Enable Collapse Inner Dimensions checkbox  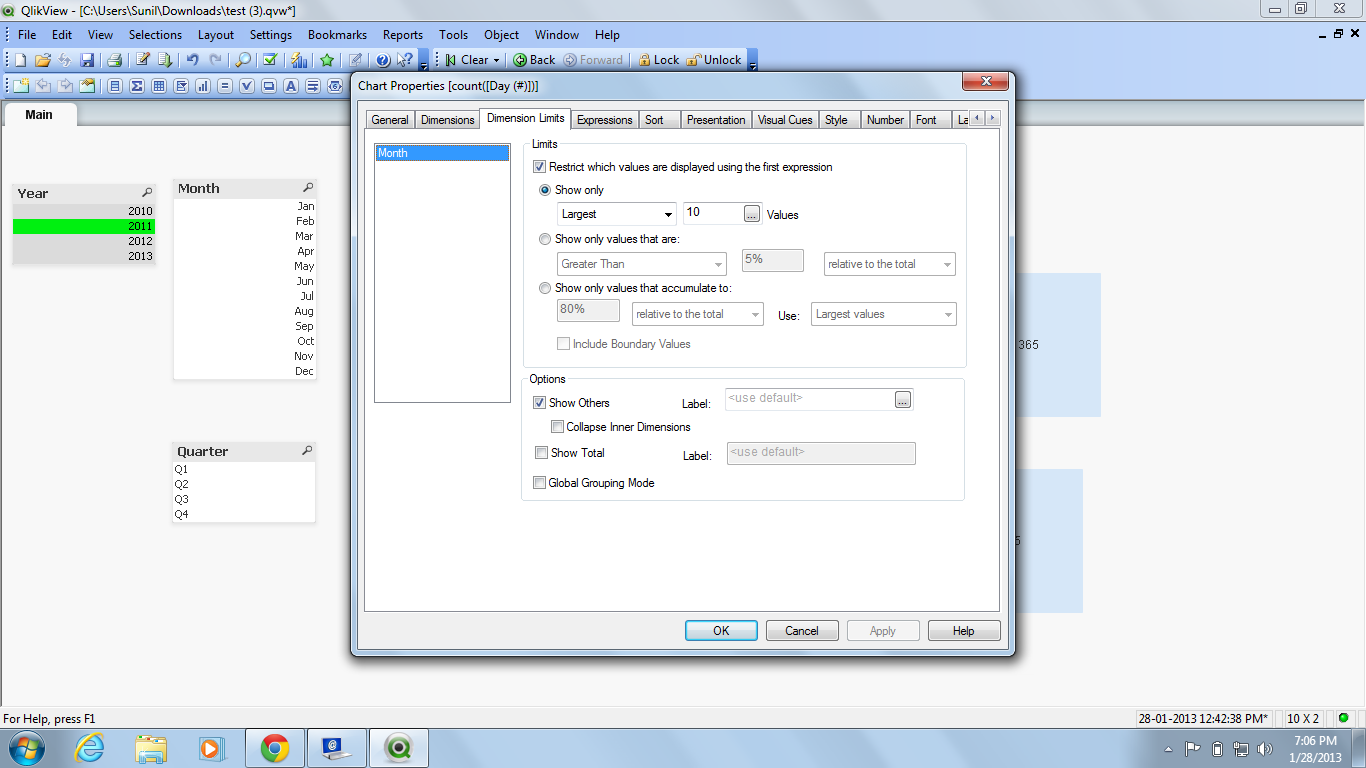point(557,427)
